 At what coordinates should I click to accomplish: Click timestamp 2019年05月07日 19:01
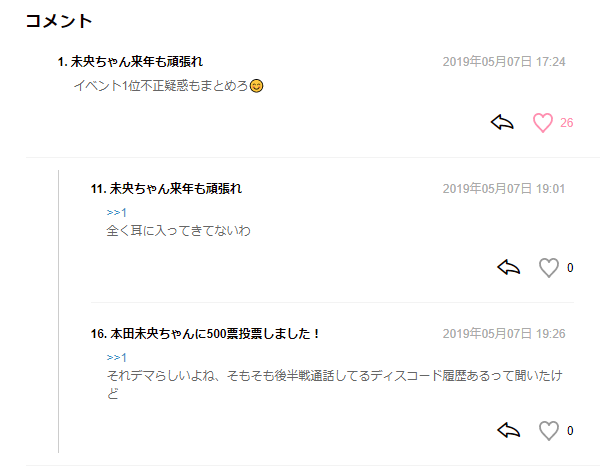[504, 189]
